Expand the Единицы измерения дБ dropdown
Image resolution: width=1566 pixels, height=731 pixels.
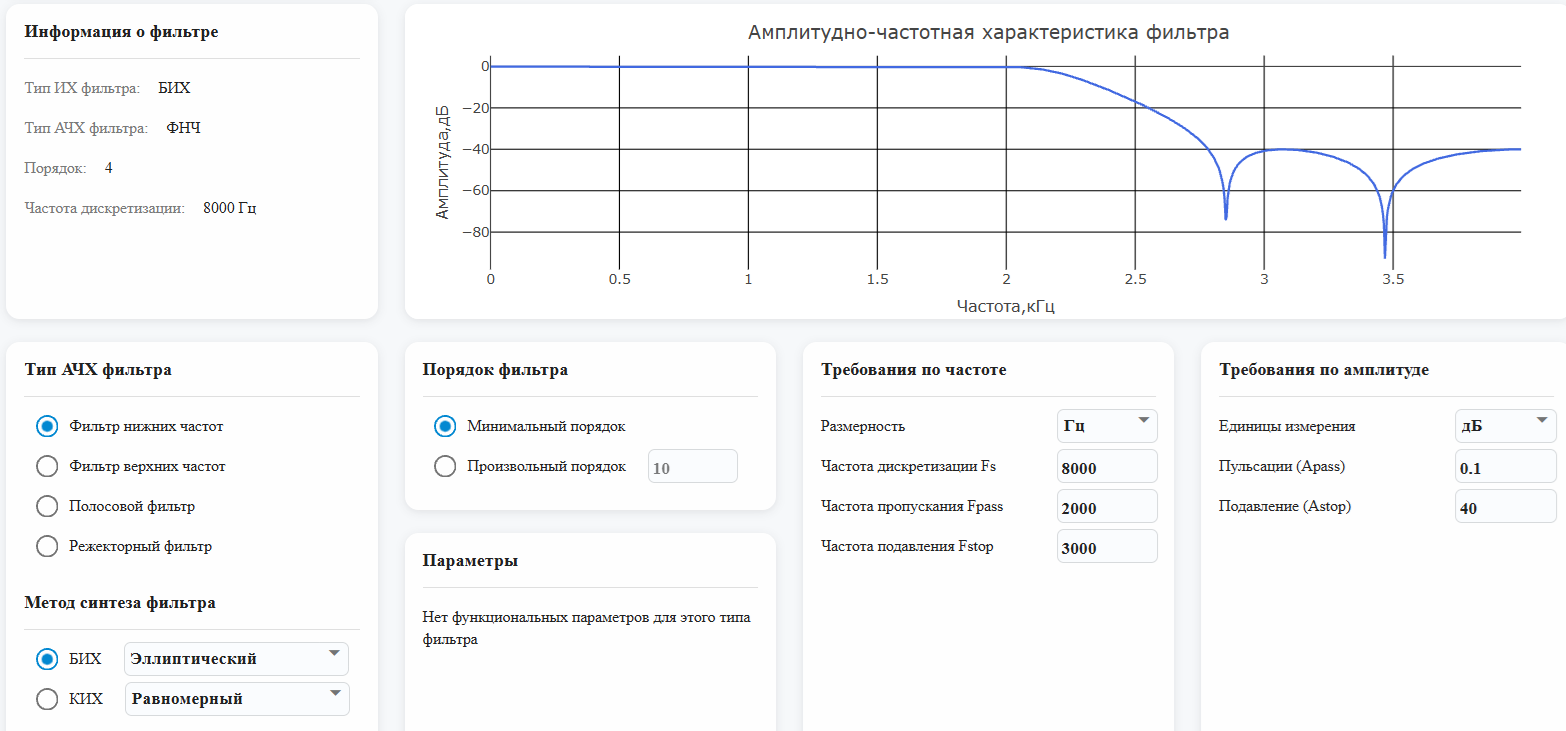pos(1504,426)
